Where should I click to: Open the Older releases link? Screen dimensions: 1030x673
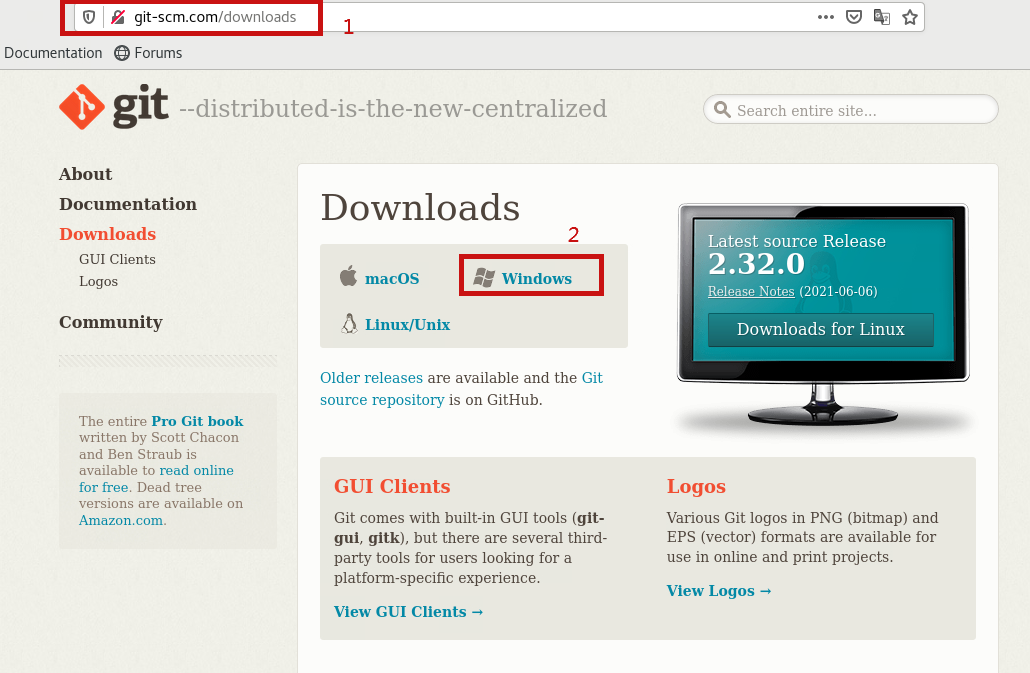pyautogui.click(x=371, y=378)
